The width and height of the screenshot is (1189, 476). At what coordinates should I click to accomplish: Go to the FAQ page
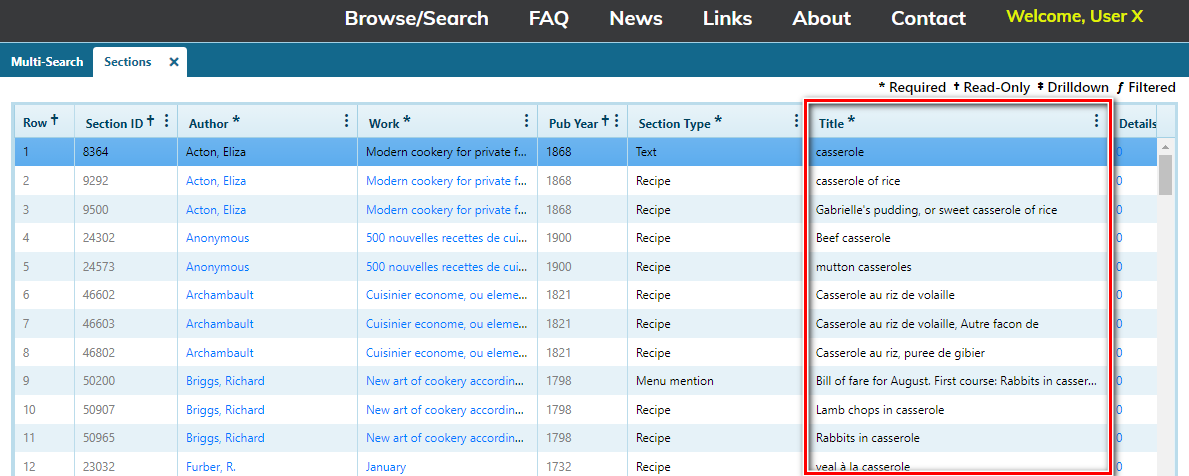548,18
